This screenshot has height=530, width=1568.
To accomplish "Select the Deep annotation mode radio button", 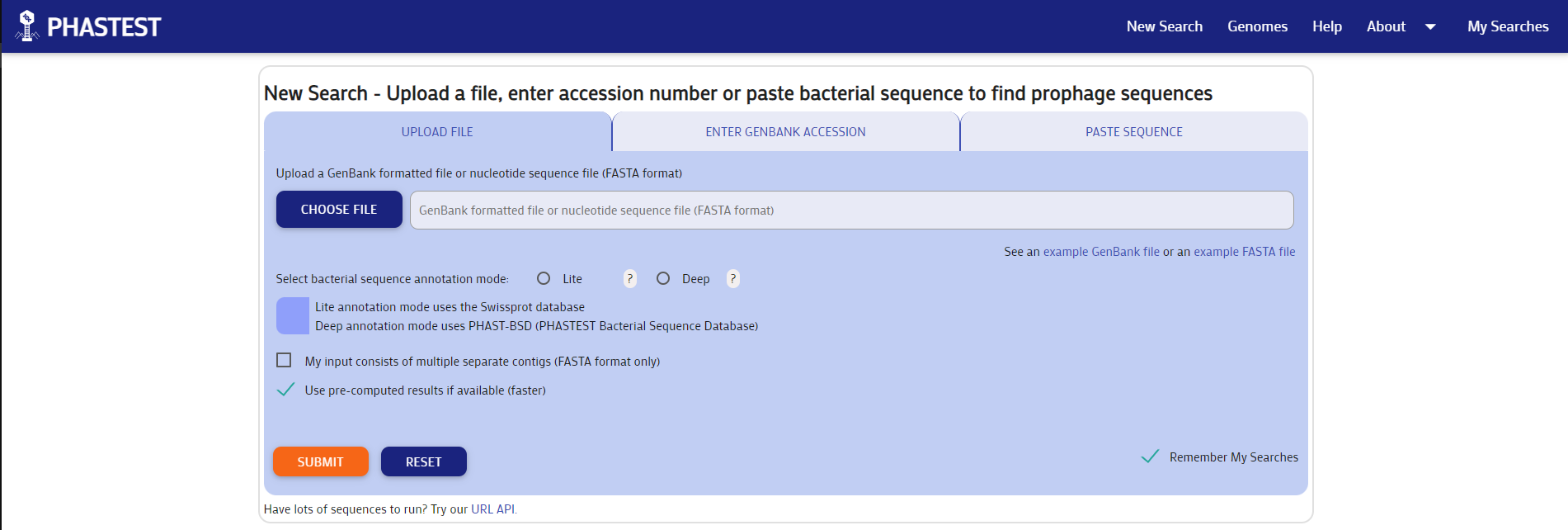I will pos(663,279).
